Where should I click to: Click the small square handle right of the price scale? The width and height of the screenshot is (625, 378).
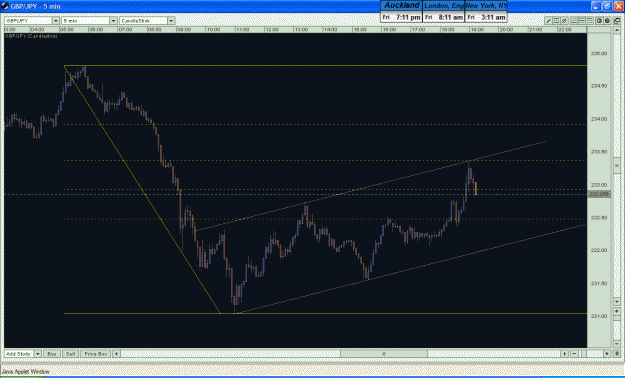(x=617, y=165)
